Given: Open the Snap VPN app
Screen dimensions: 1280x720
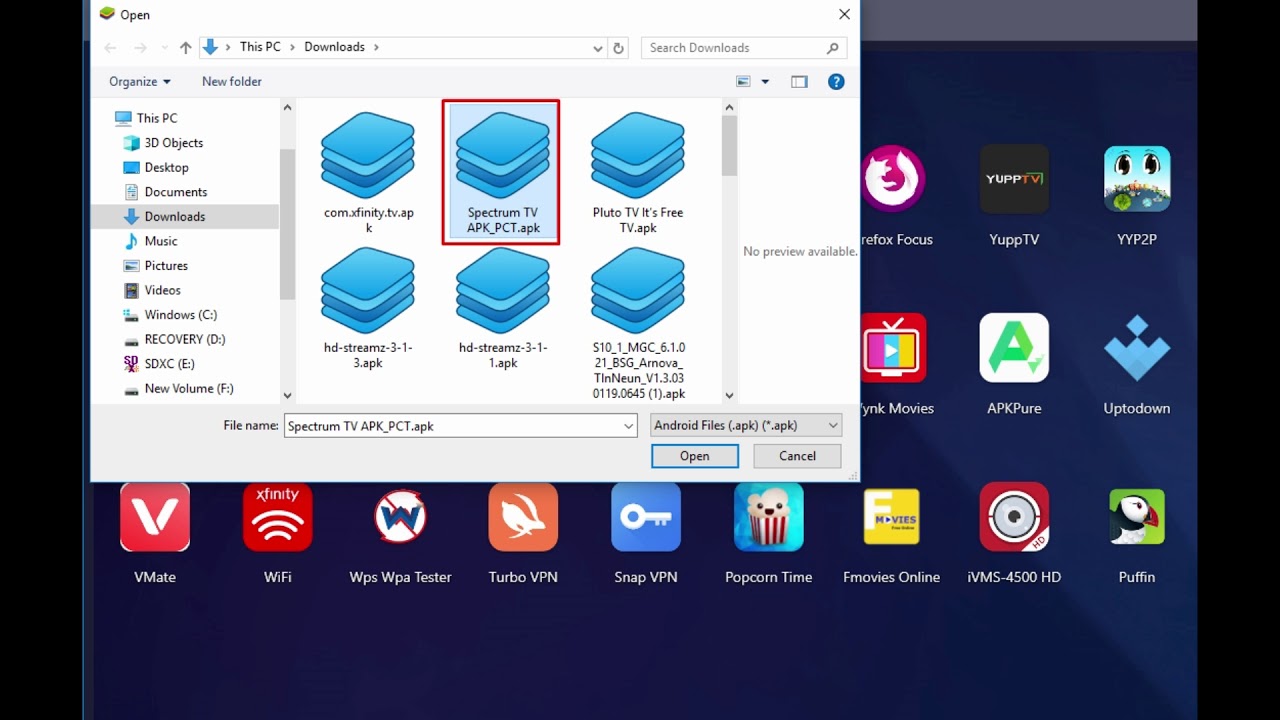Looking at the screenshot, I should point(645,517).
